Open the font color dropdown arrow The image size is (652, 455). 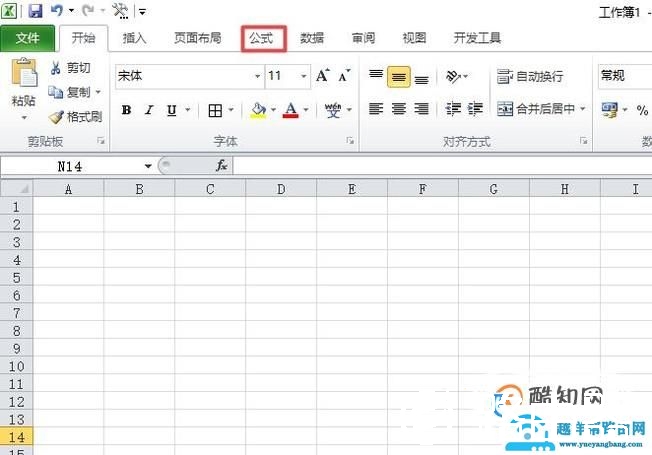306,110
